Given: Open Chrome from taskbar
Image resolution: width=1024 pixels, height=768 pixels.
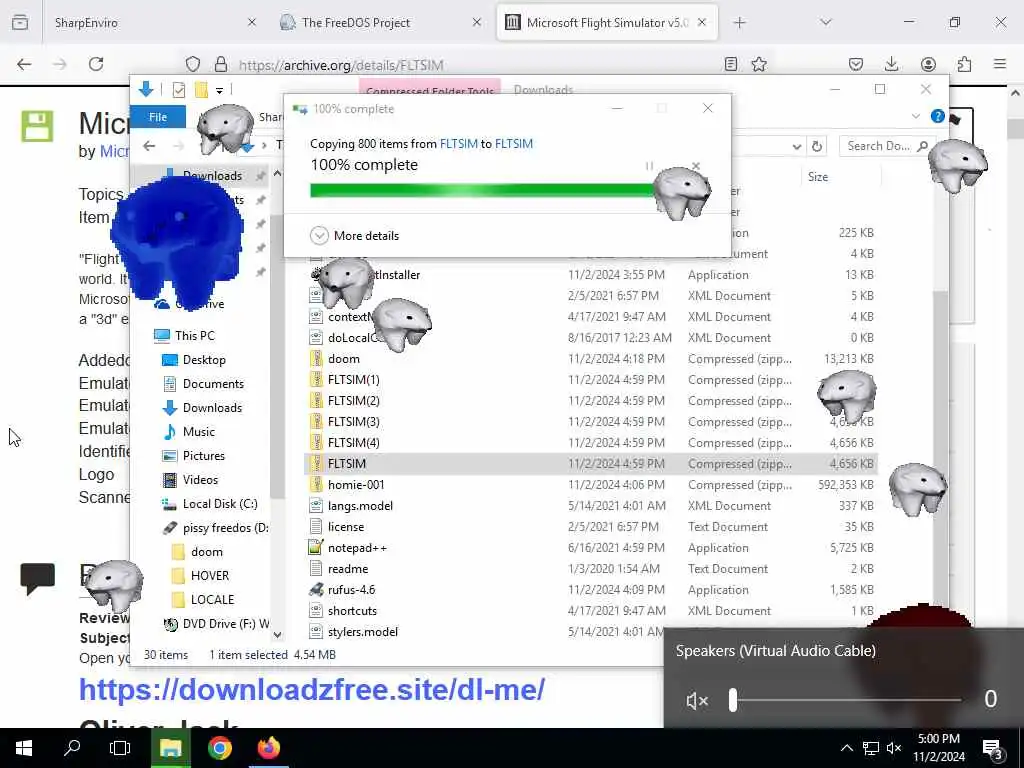Looking at the screenshot, I should [220, 748].
